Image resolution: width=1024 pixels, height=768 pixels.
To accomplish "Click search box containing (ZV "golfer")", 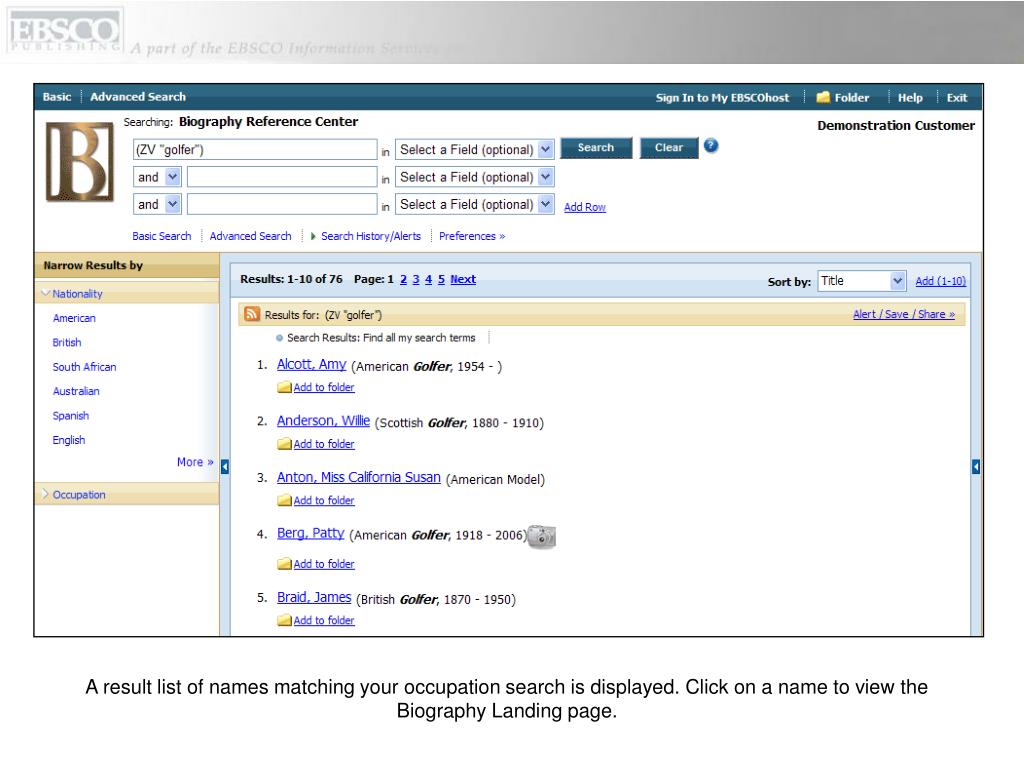I will click(255, 150).
